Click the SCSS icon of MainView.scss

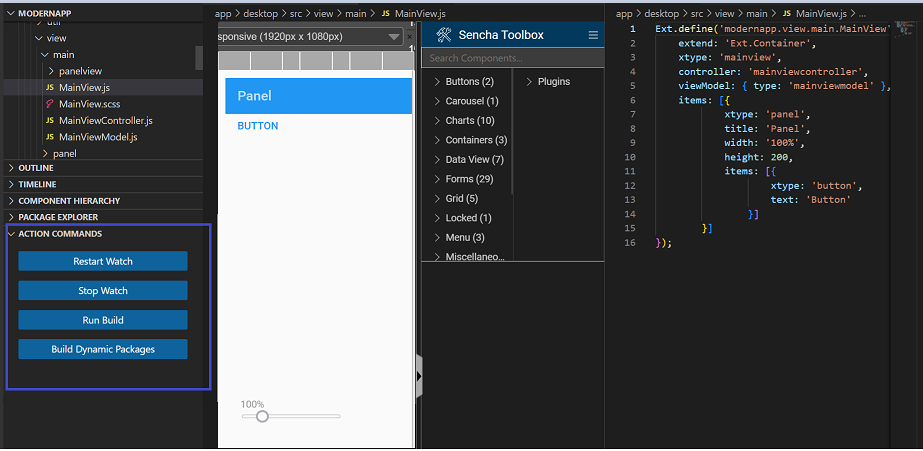[x=48, y=104]
